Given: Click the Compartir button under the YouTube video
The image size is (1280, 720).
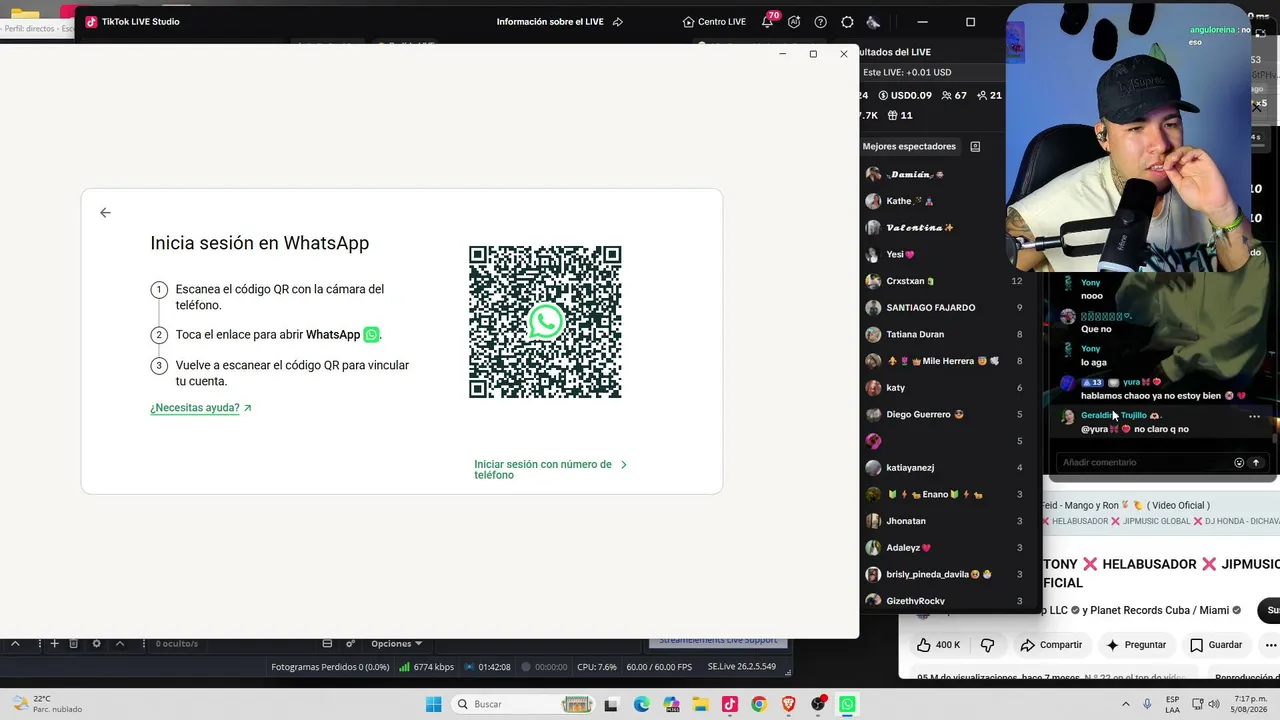Looking at the screenshot, I should (x=1051, y=645).
